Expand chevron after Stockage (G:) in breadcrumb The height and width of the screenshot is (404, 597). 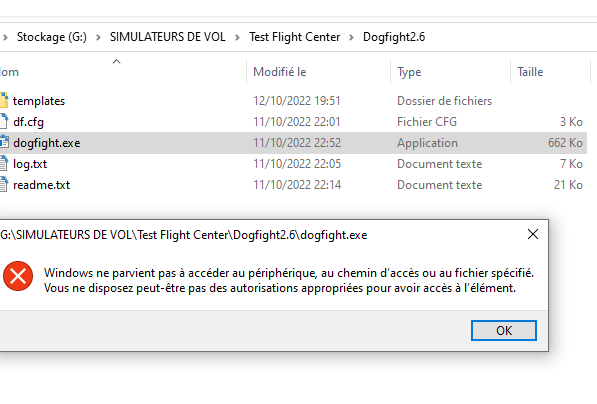point(98,37)
